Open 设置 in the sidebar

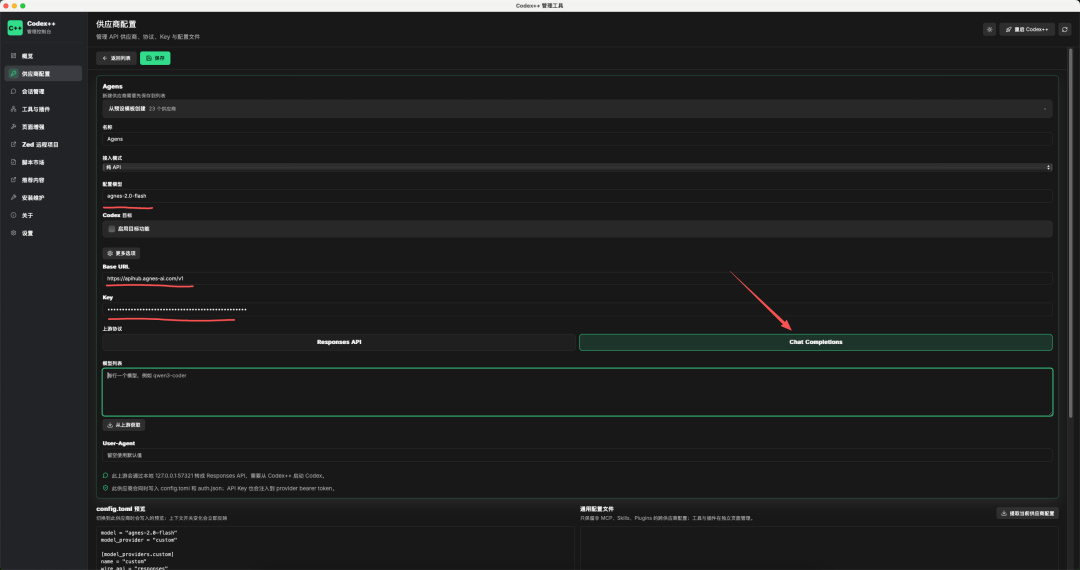click(x=43, y=233)
